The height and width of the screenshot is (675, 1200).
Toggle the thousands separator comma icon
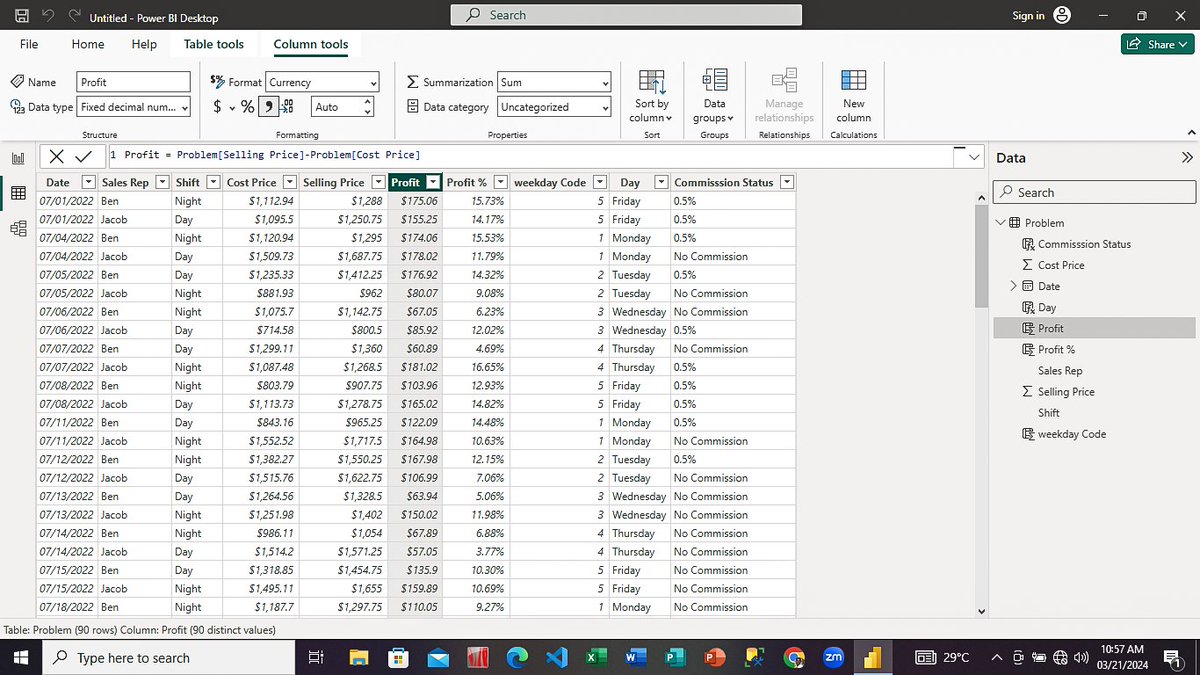(269, 107)
